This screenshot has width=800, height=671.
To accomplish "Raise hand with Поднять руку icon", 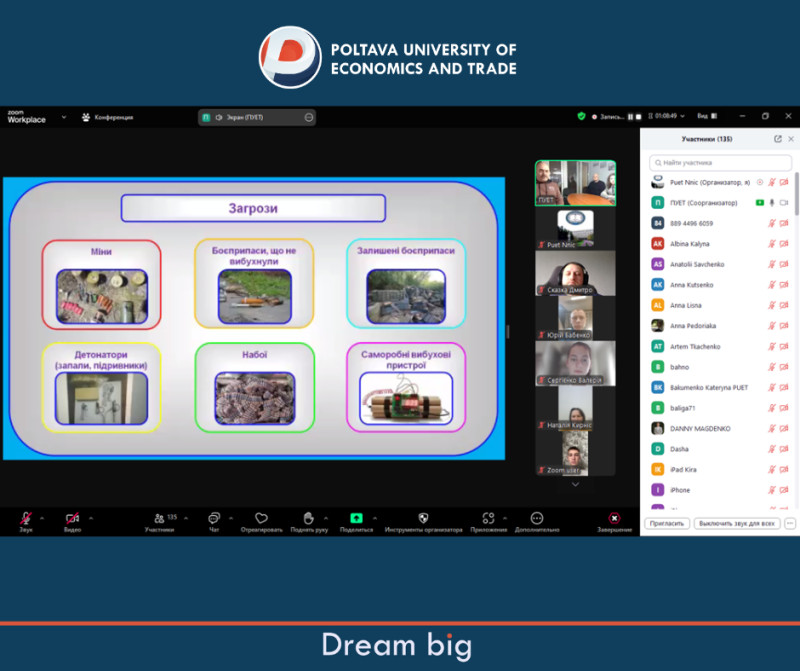I will point(308,518).
